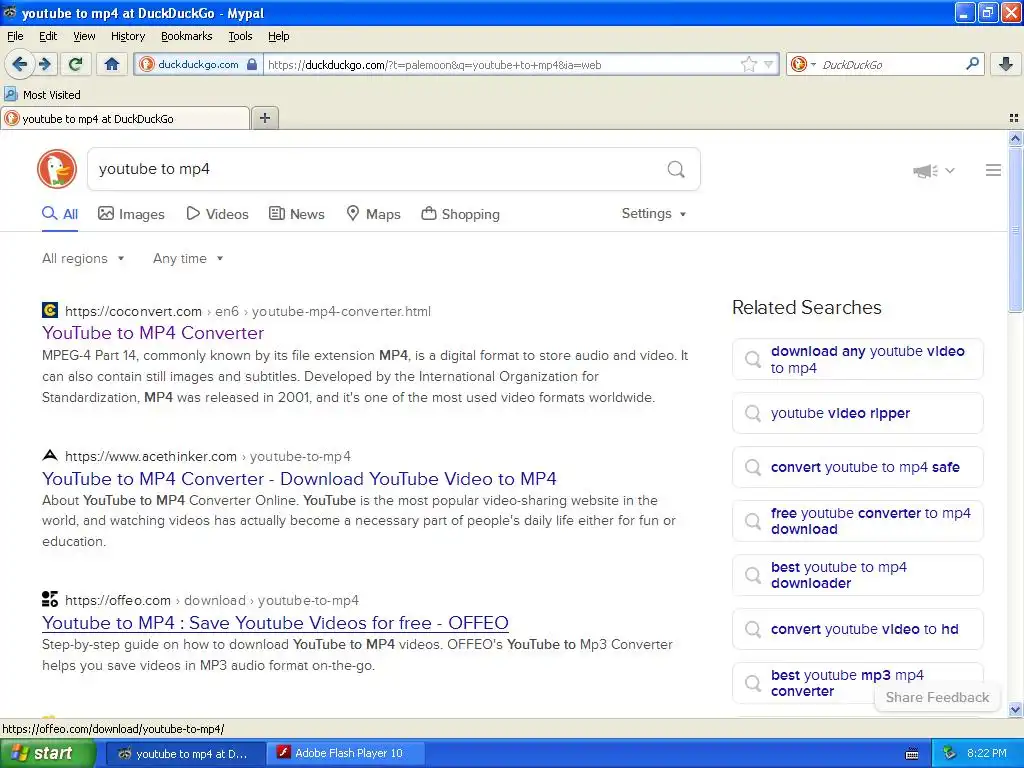Viewport: 1024px width, 768px height.
Task: Search related 'youtube video ripper'
Action: pos(857,413)
